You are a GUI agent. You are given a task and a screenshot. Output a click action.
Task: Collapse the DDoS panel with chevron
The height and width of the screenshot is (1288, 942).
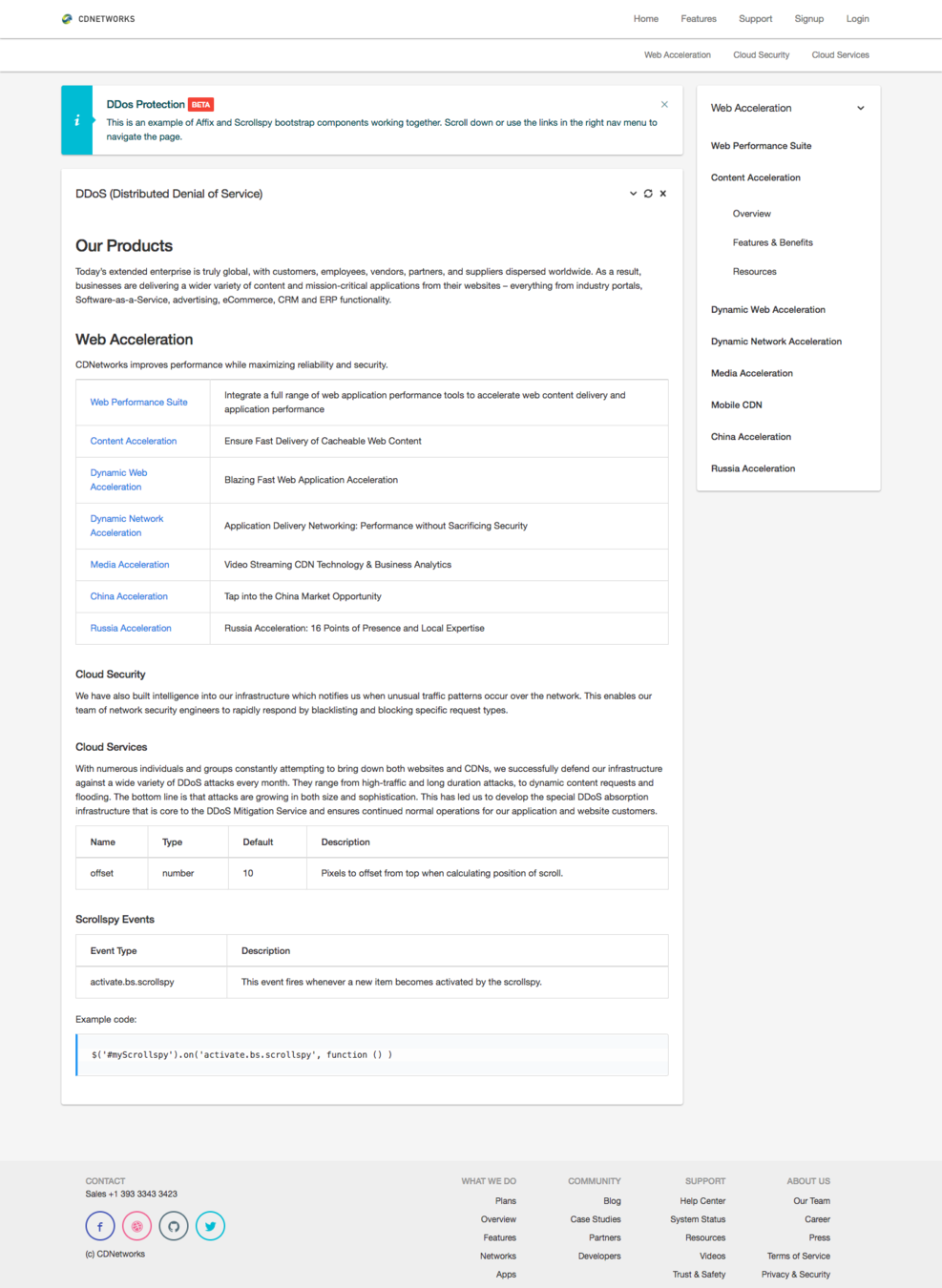click(x=633, y=194)
